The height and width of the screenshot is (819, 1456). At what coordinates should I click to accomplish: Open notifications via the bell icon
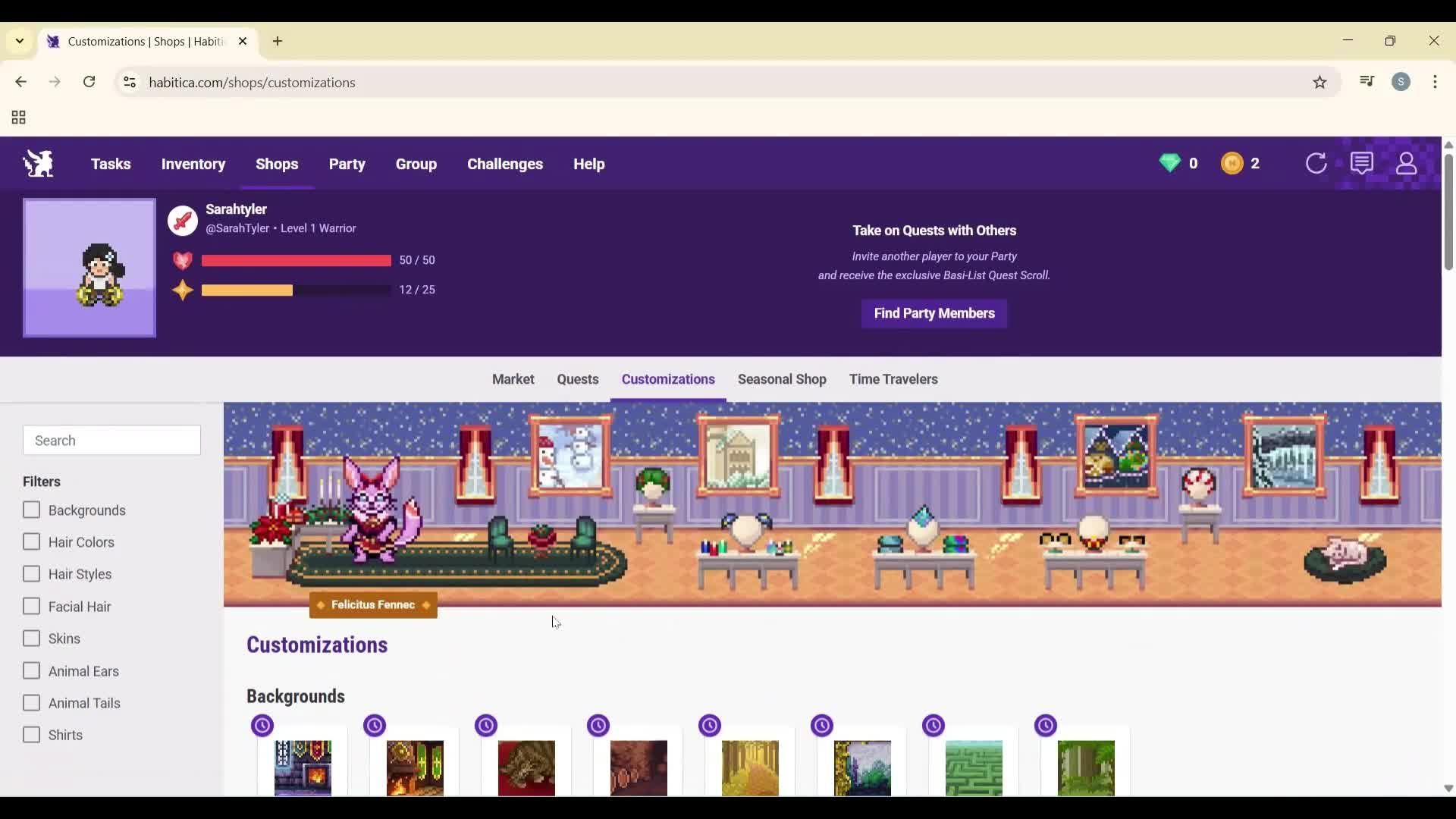tap(1363, 163)
